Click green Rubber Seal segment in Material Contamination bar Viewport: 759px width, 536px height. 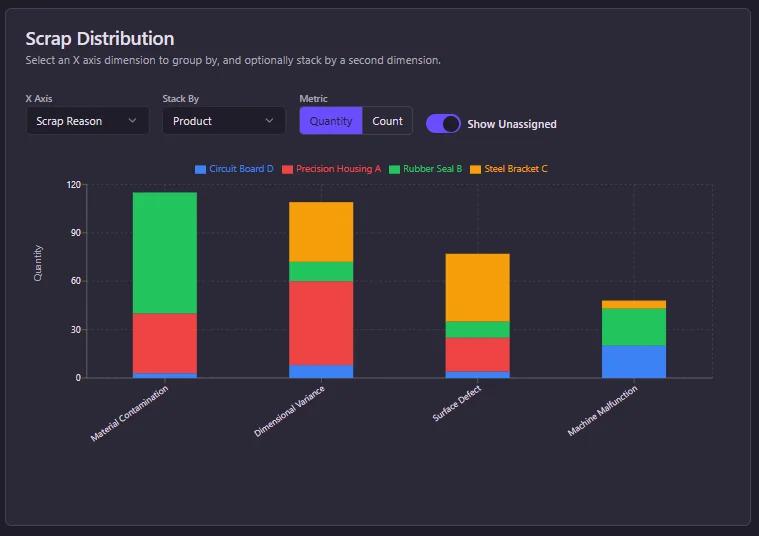point(165,253)
